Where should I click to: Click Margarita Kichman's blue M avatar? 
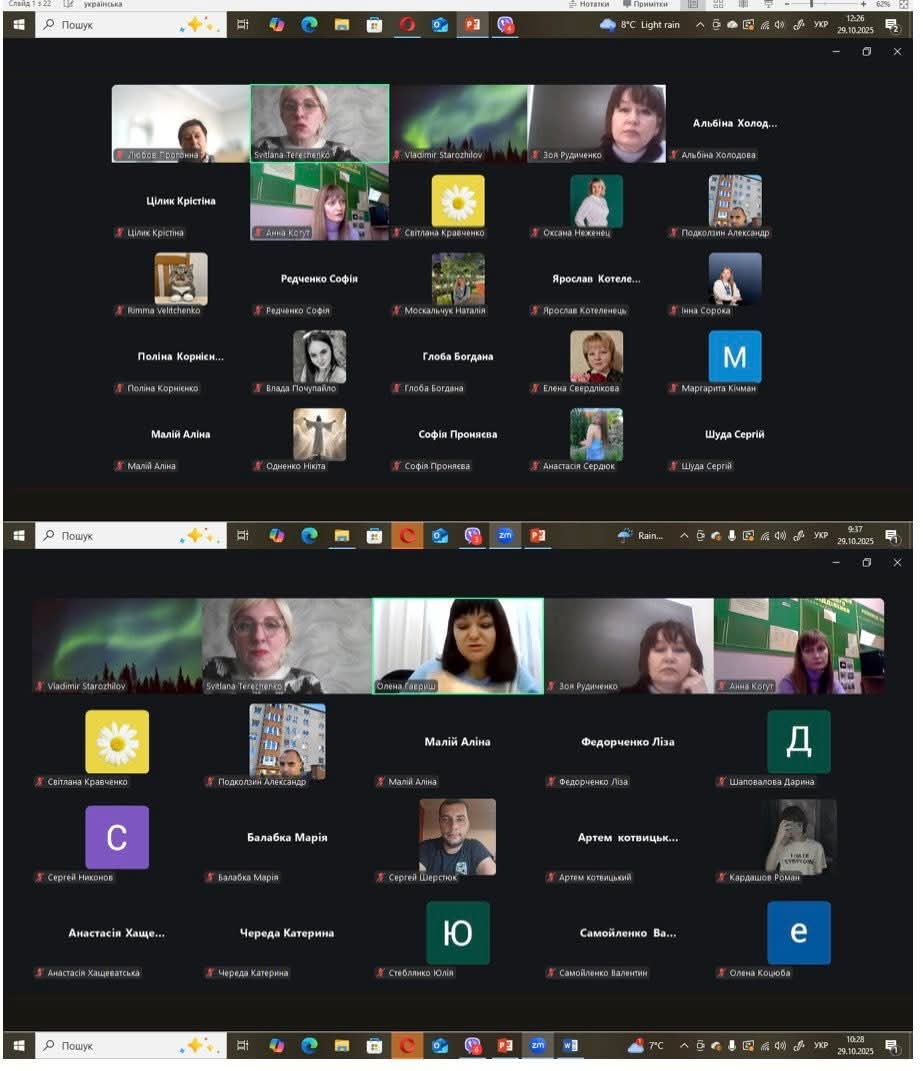[734, 356]
